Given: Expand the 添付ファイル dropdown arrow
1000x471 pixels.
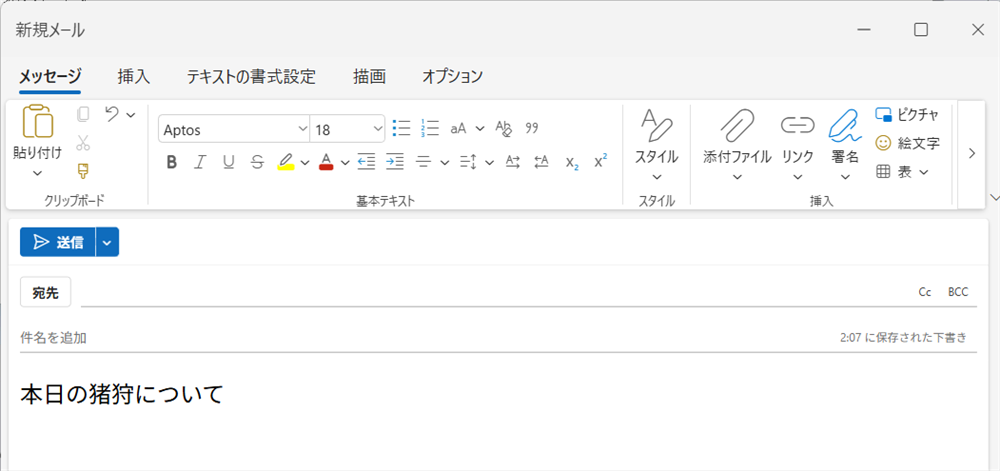Looking at the screenshot, I should coord(737,177).
